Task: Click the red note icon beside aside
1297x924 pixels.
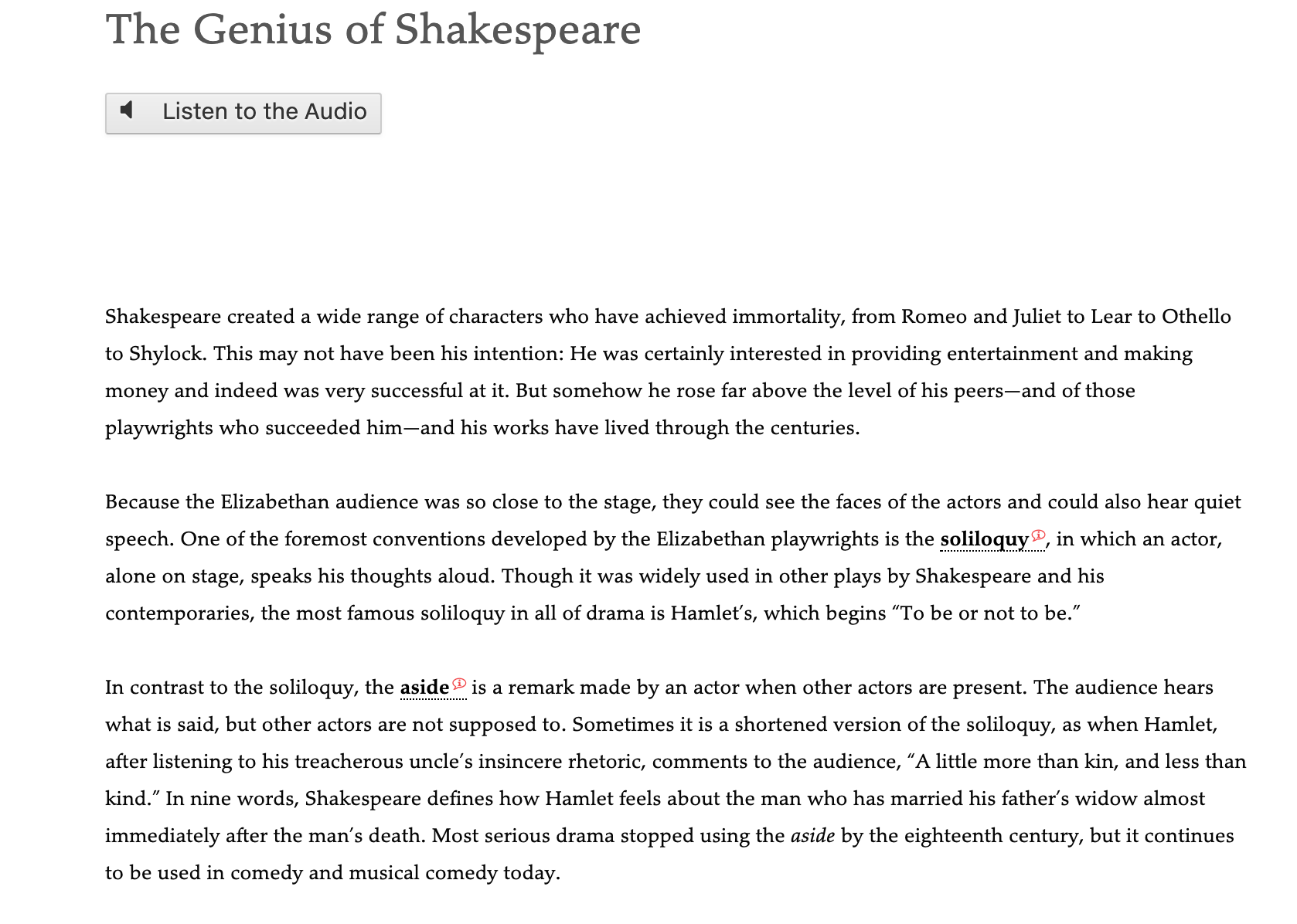Action: point(459,683)
